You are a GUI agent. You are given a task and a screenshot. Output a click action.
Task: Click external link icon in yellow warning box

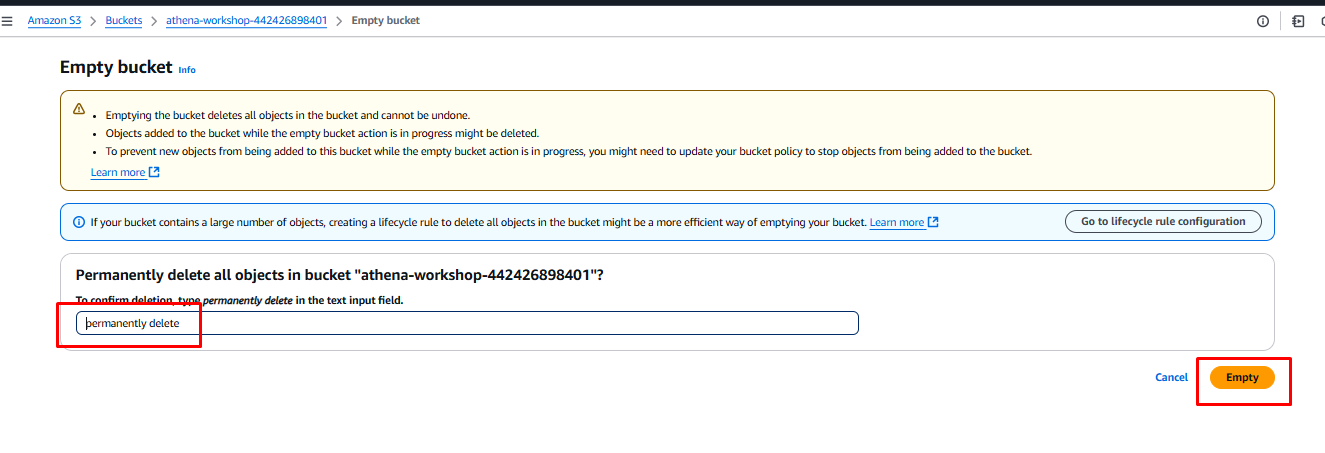click(x=154, y=172)
